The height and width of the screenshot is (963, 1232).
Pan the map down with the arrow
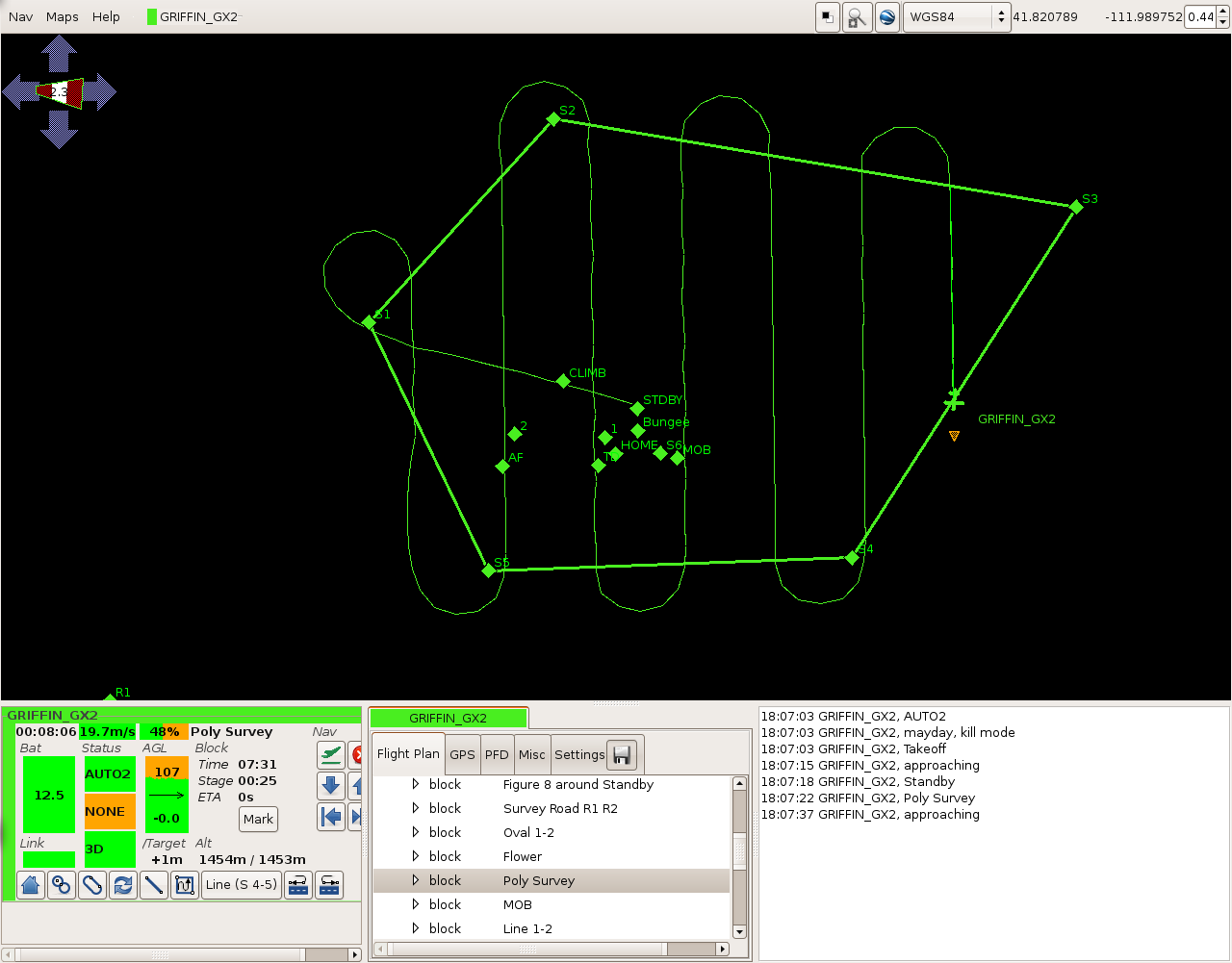(60, 130)
